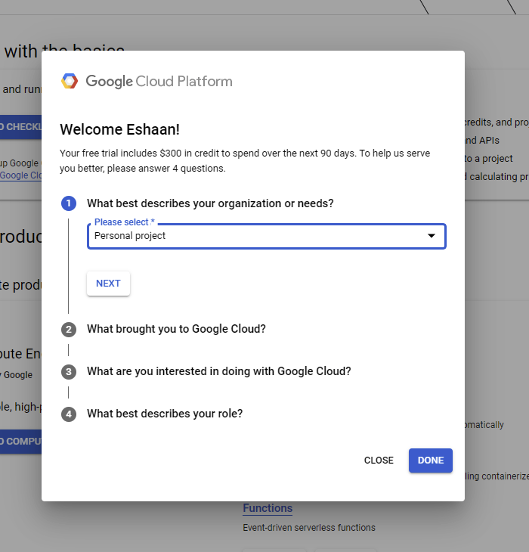This screenshot has width=529, height=552.
Task: Select step 1 circle icon
Action: (69, 203)
